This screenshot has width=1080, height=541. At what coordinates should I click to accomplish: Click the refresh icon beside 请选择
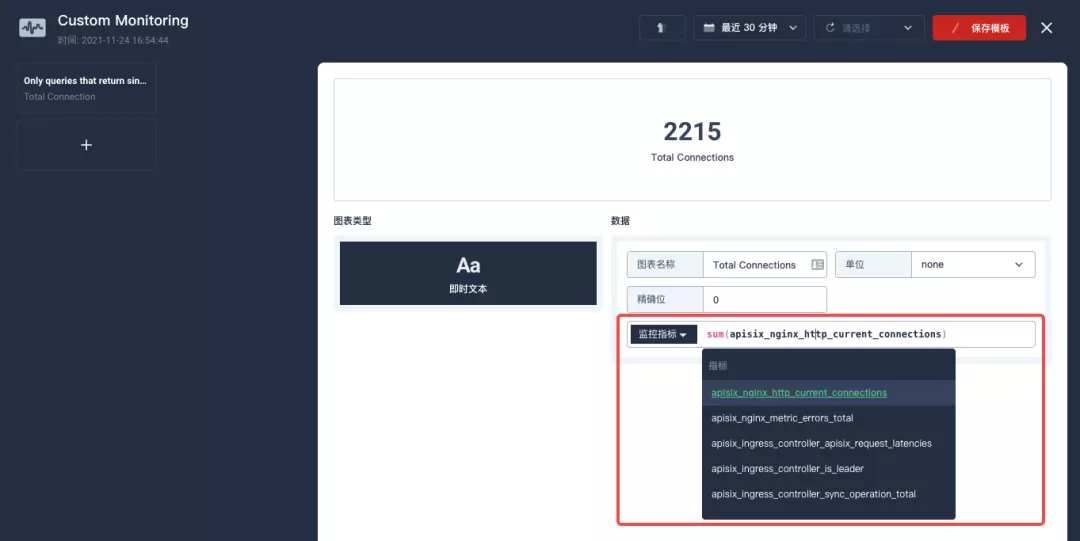click(830, 28)
